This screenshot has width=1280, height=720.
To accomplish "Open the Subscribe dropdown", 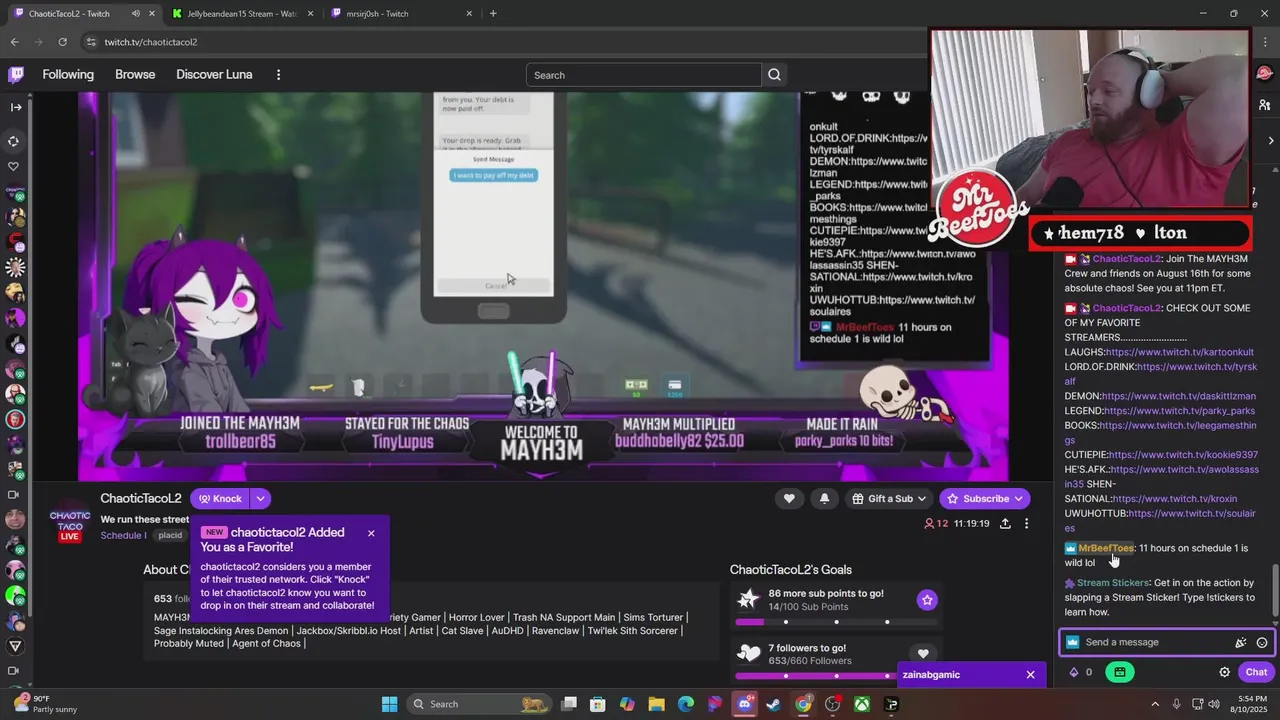I will coord(985,499).
